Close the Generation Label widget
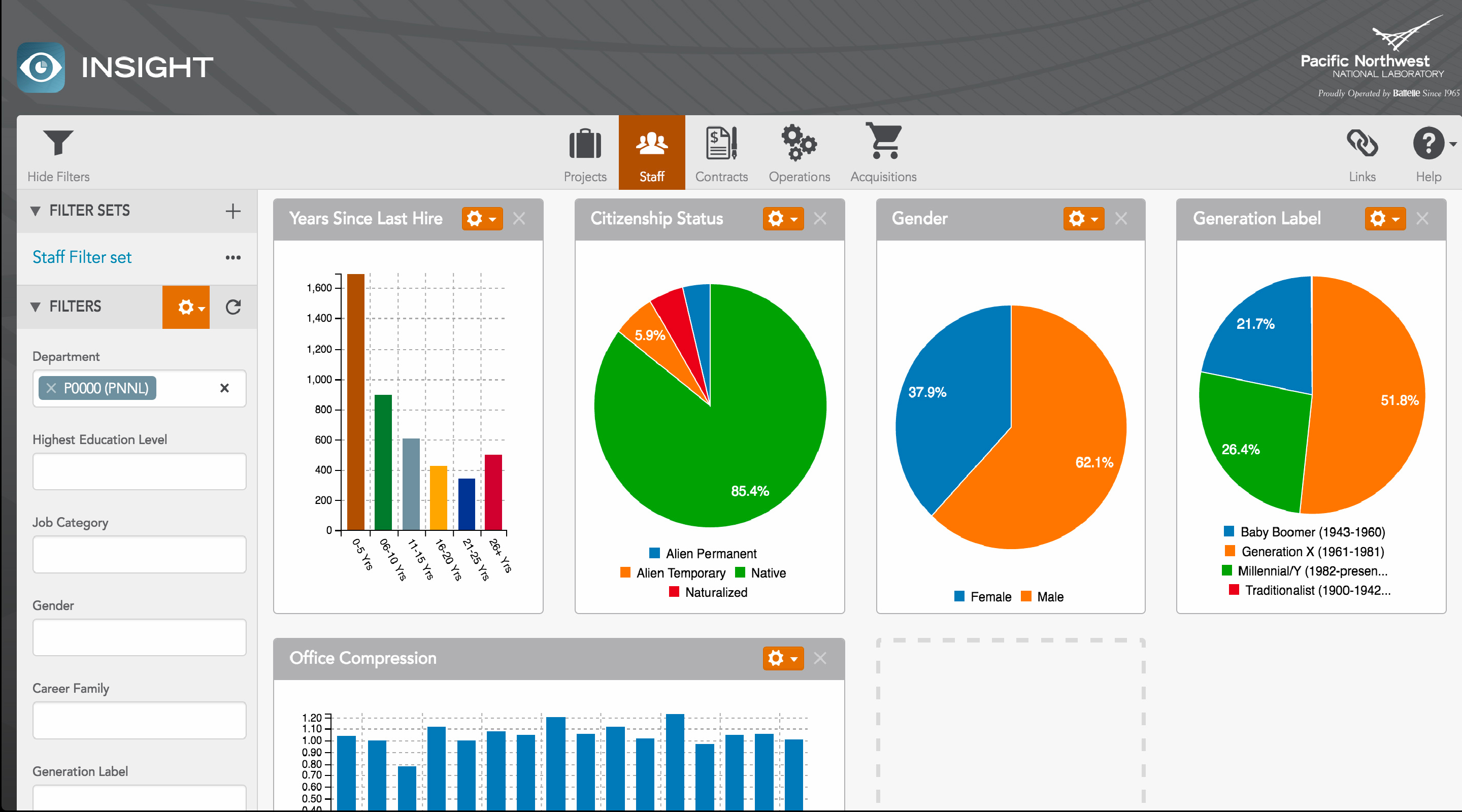 tap(1422, 218)
